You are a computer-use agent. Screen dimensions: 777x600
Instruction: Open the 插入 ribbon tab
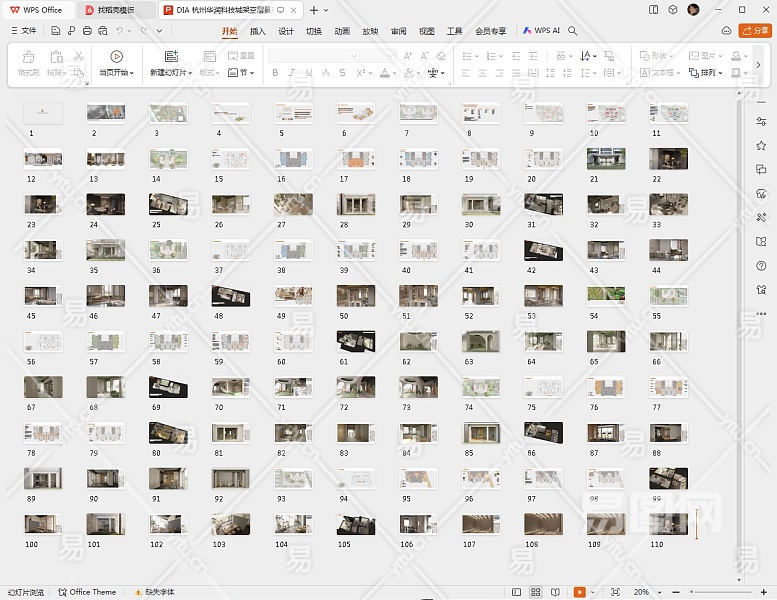click(258, 31)
